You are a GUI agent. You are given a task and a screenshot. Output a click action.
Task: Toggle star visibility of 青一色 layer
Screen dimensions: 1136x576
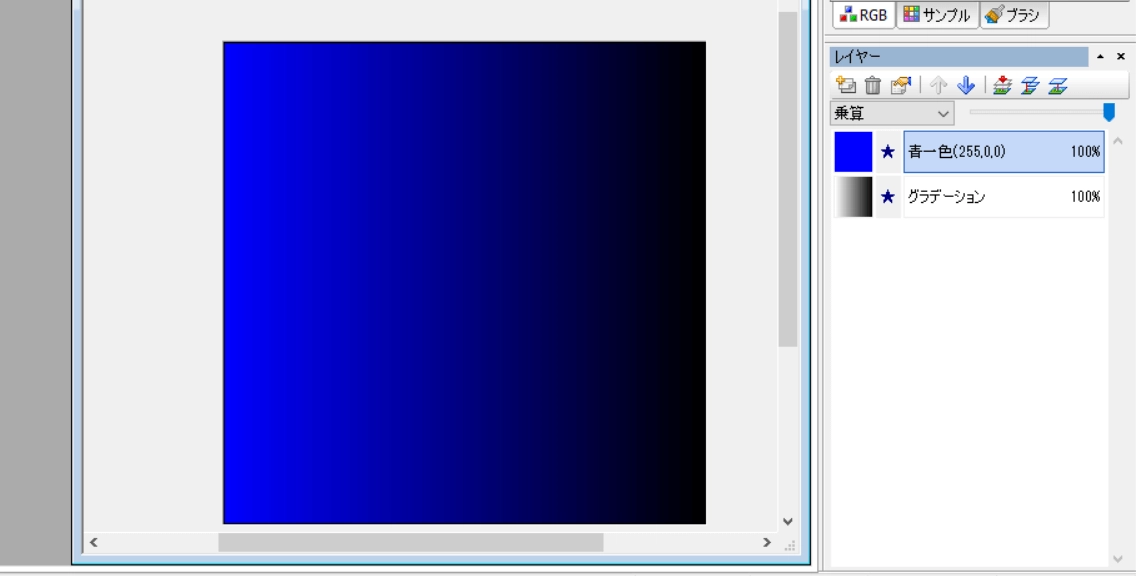pyautogui.click(x=887, y=152)
